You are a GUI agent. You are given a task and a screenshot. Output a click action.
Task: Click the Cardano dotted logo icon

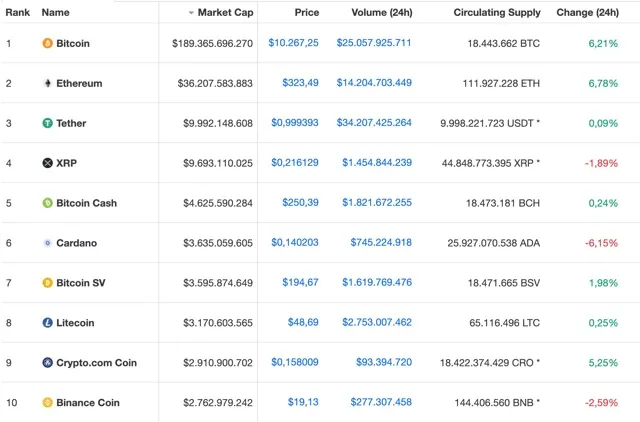click(x=47, y=243)
